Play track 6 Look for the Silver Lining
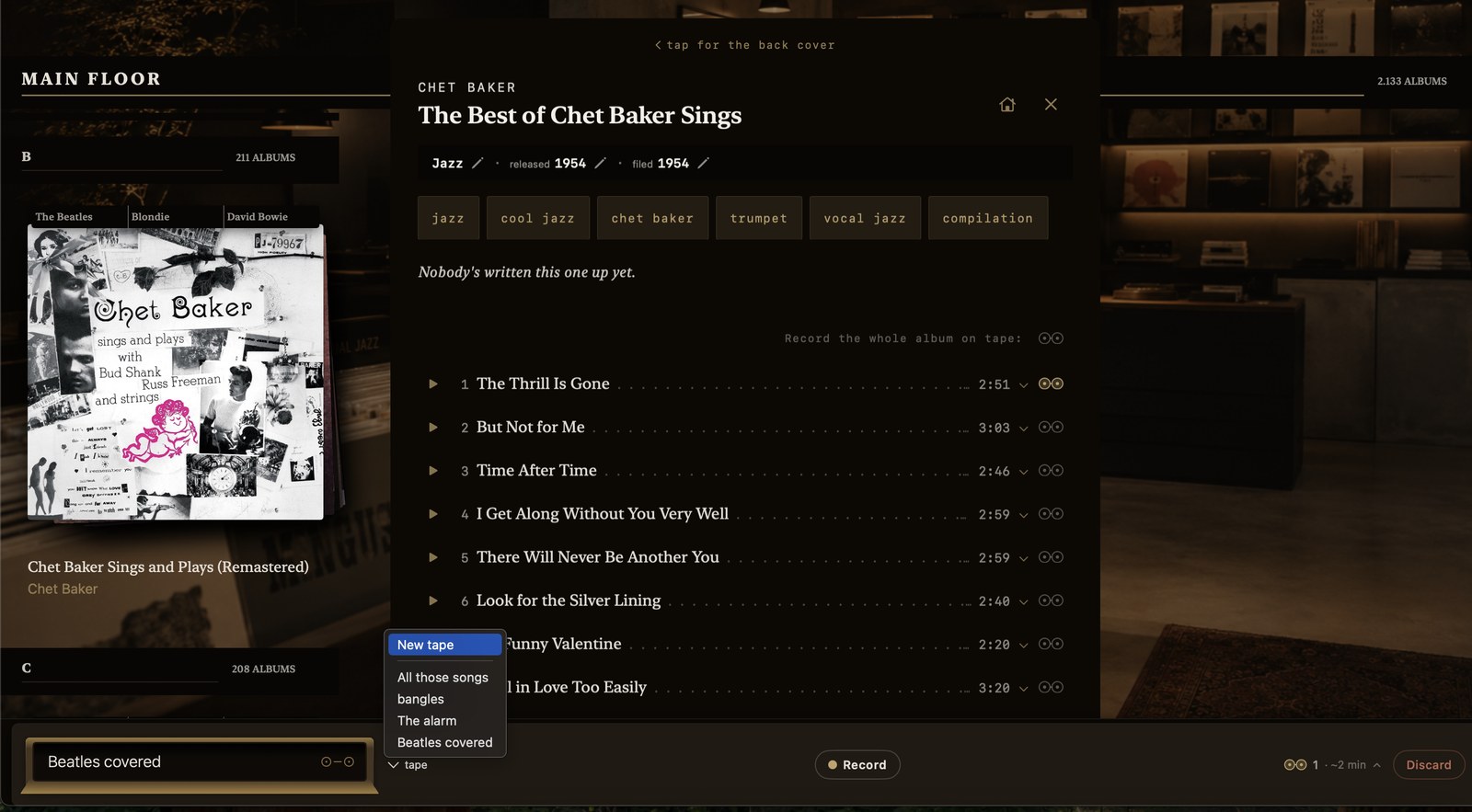 click(433, 600)
